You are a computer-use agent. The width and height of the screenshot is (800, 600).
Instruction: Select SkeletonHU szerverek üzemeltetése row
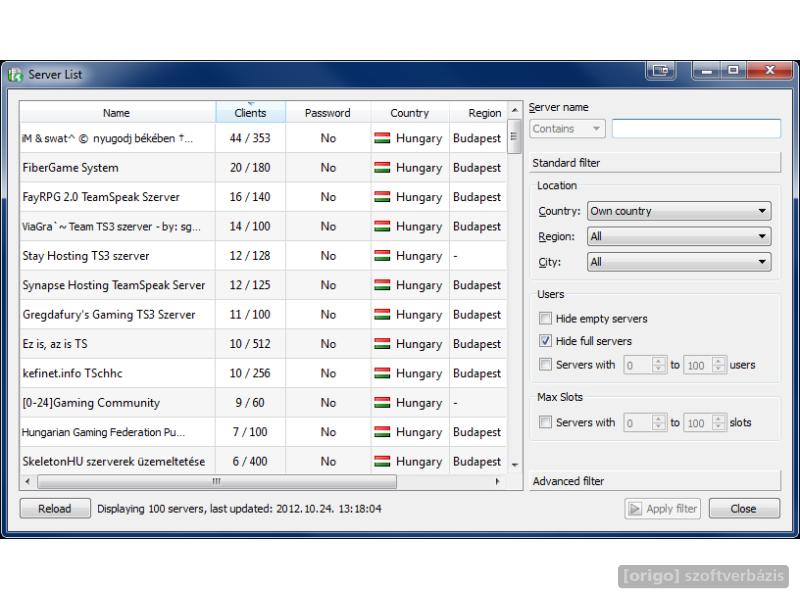point(263,460)
